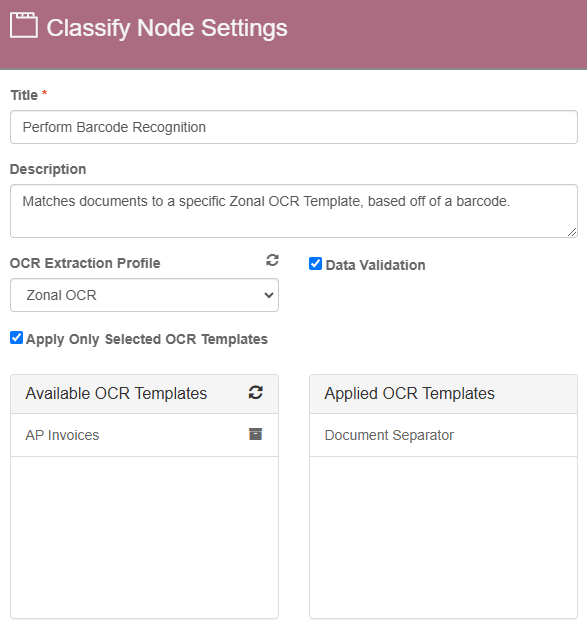This screenshot has width=587, height=628.
Task: Click the Data Validation label
Action: [375, 265]
